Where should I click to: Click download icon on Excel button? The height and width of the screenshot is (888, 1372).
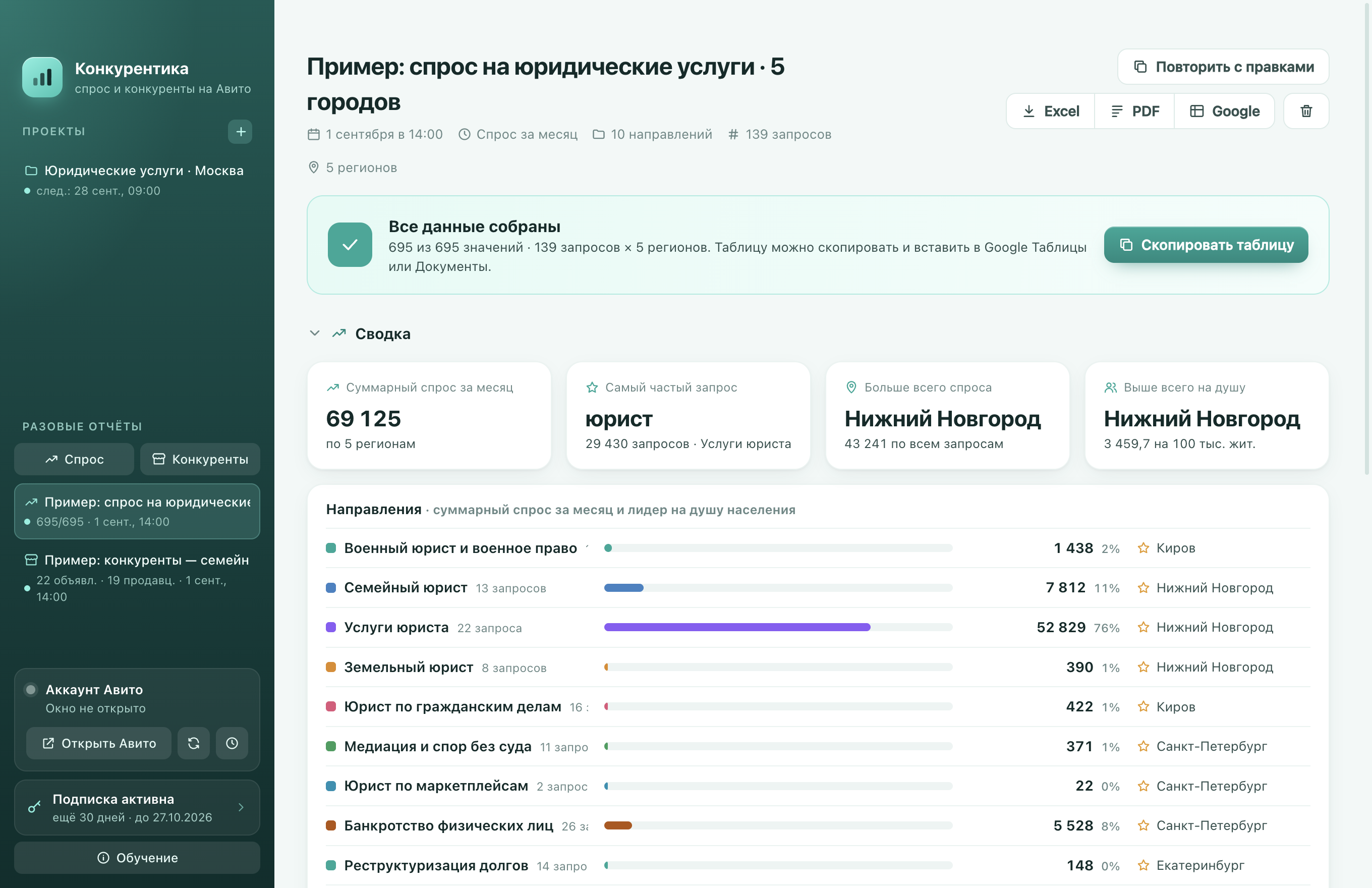tap(1028, 112)
